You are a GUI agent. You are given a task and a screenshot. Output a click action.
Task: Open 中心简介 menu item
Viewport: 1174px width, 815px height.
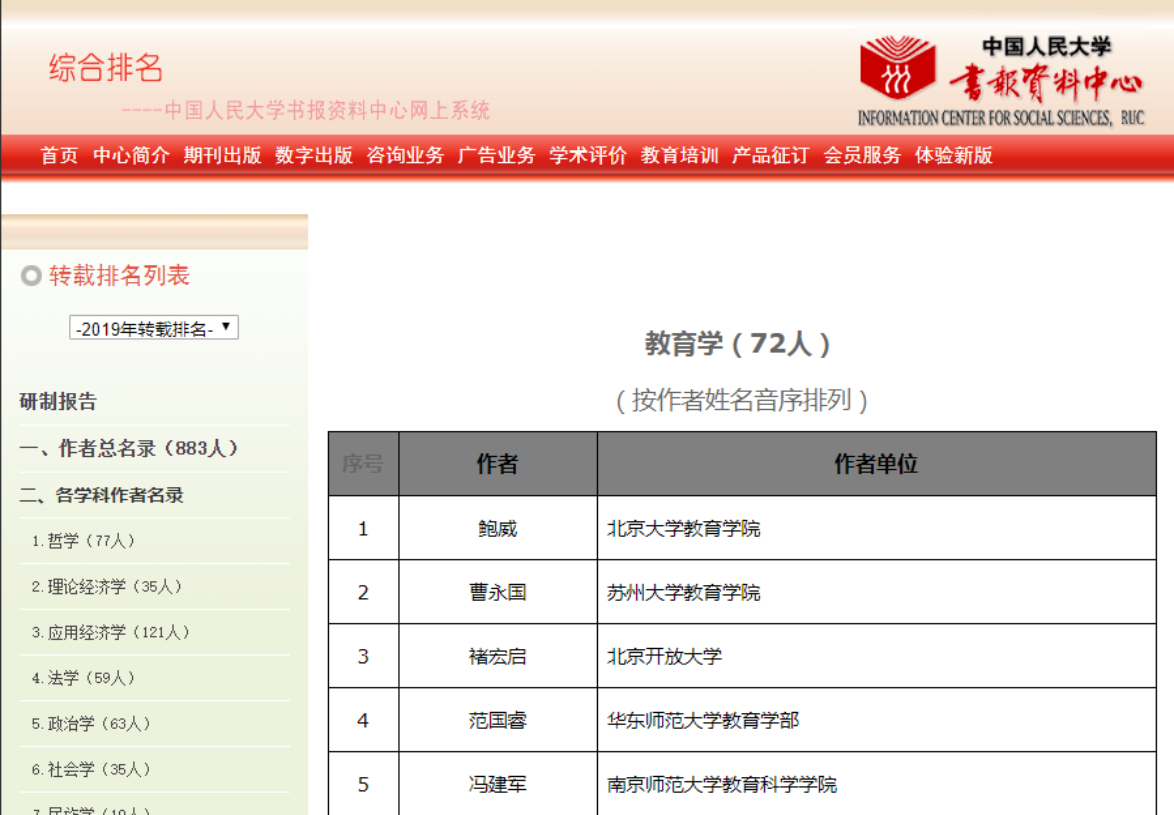click(131, 155)
